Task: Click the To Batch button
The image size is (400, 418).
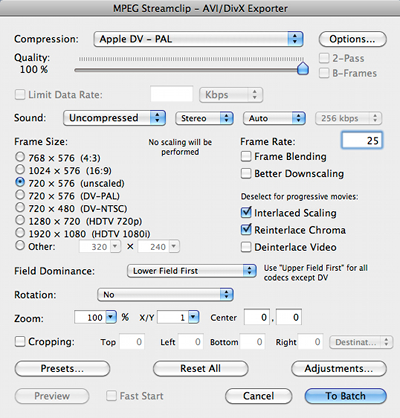Action: pyautogui.click(x=346, y=396)
